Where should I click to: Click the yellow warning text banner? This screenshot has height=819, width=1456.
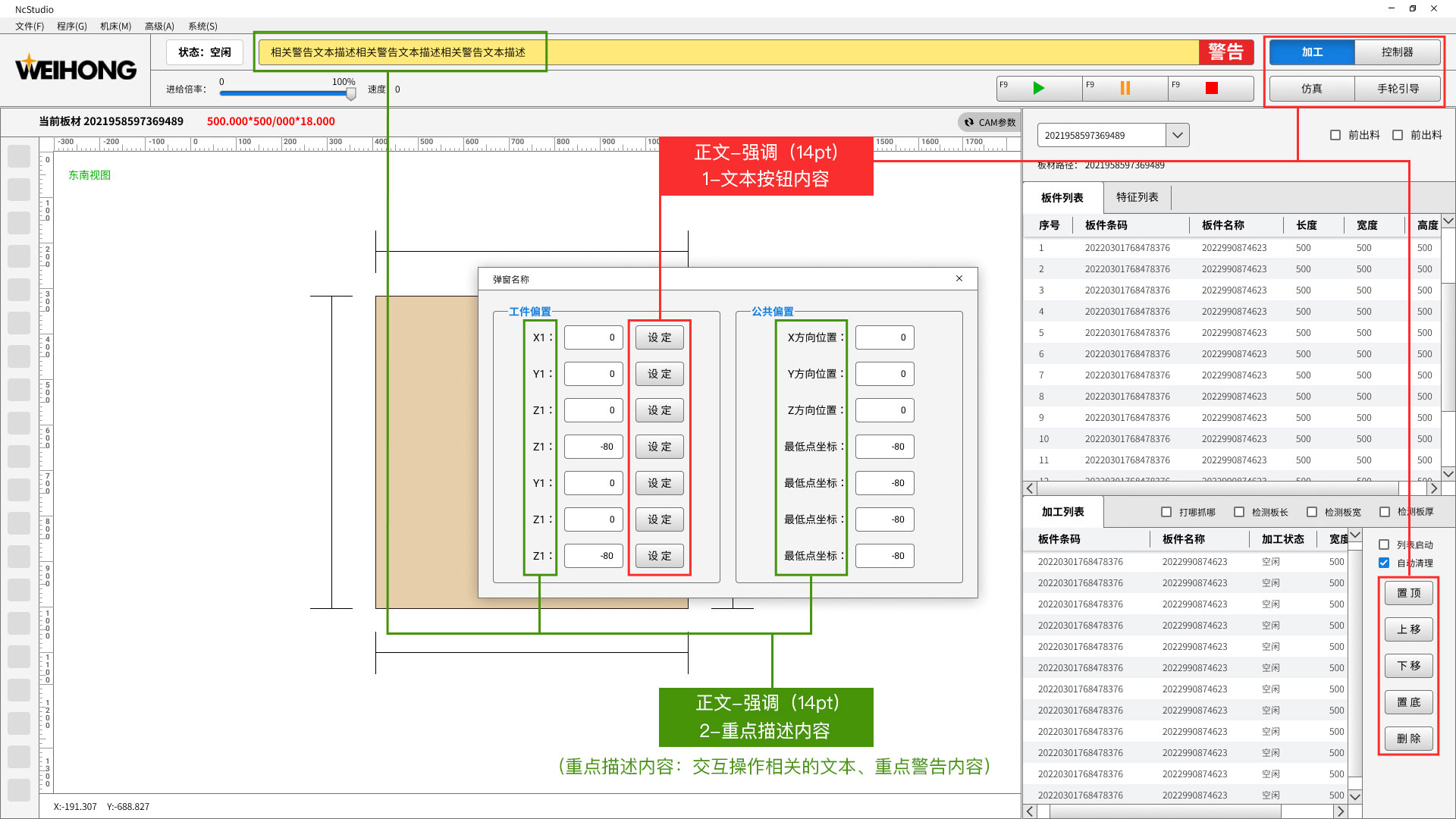[728, 52]
